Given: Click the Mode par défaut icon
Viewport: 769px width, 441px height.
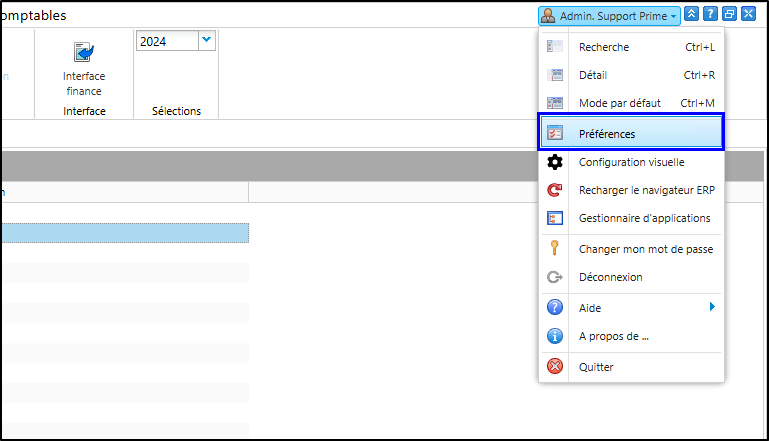Looking at the screenshot, I should click(555, 103).
